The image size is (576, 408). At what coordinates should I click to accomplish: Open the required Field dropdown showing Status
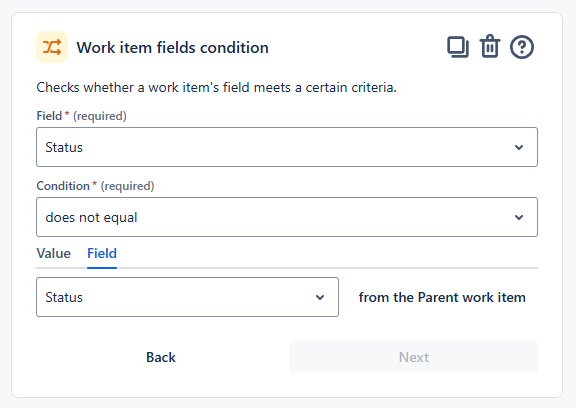287,147
